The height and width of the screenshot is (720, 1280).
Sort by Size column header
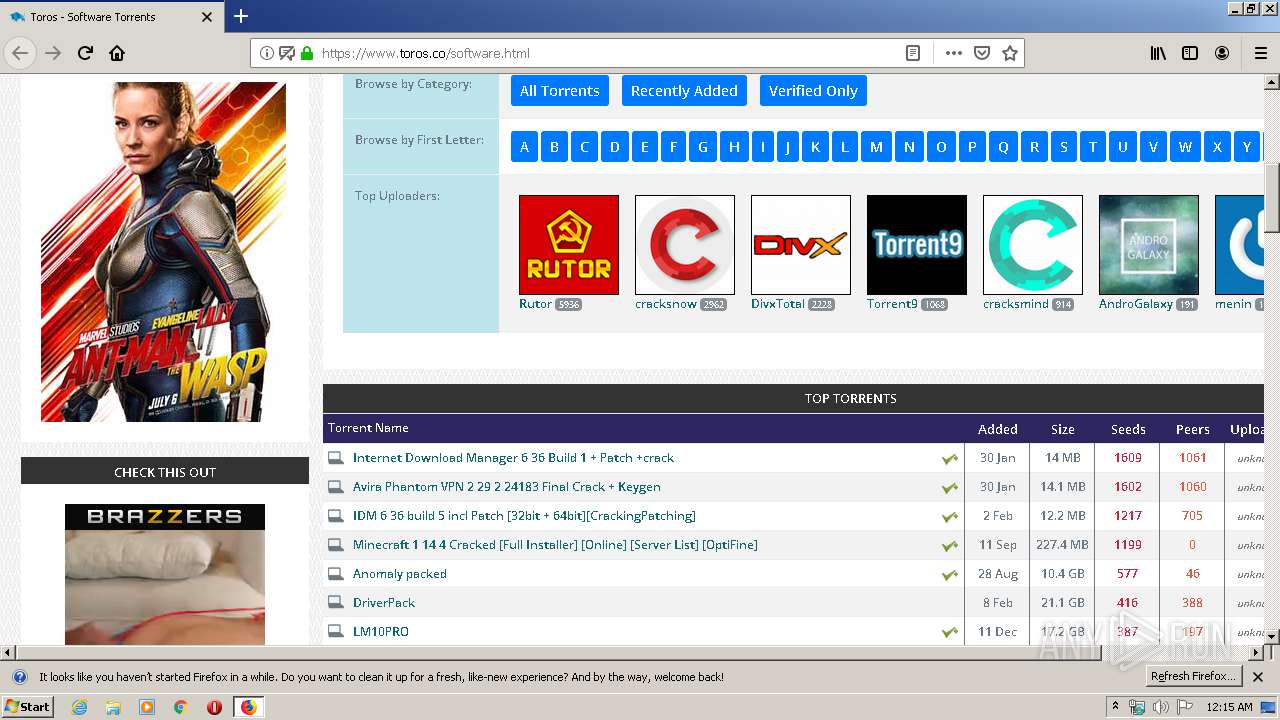[x=1063, y=429]
